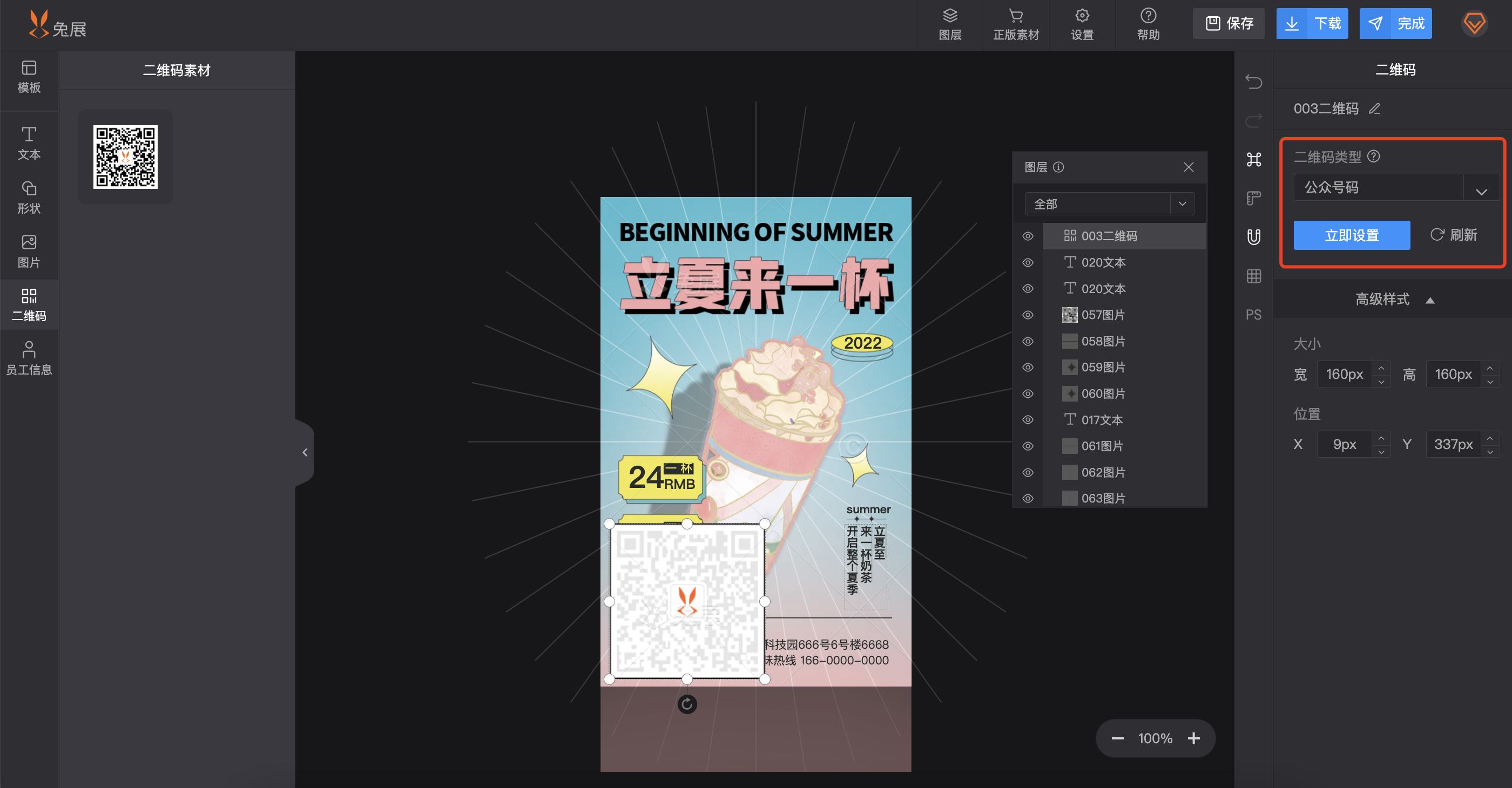This screenshot has width=1512, height=788.
Task: Collapse the left materials panel arrow
Action: [x=305, y=452]
